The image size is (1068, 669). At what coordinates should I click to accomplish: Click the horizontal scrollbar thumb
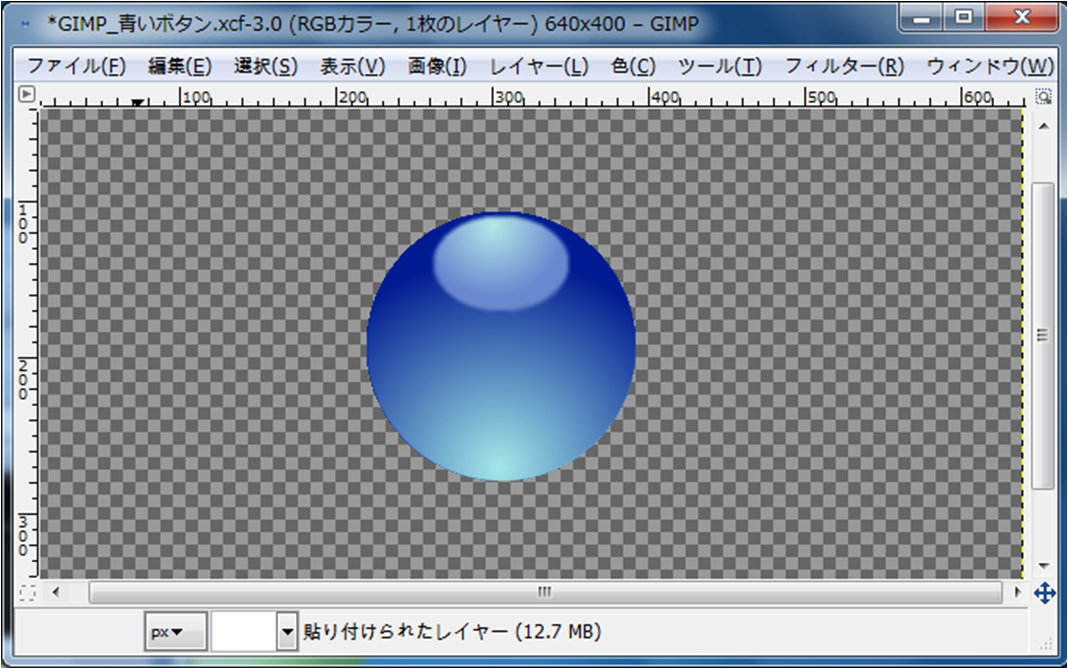click(x=545, y=592)
